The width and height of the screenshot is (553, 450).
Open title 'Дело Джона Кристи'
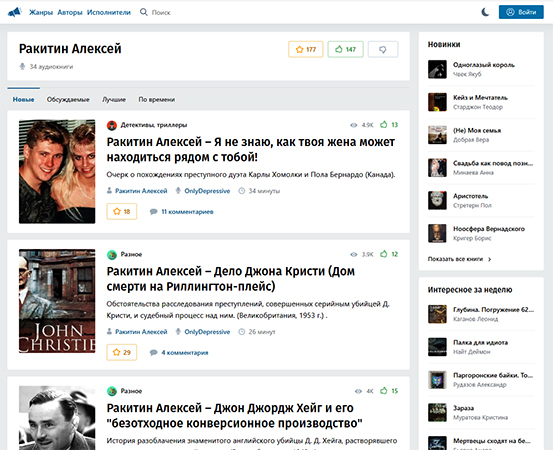pyautogui.click(x=231, y=279)
